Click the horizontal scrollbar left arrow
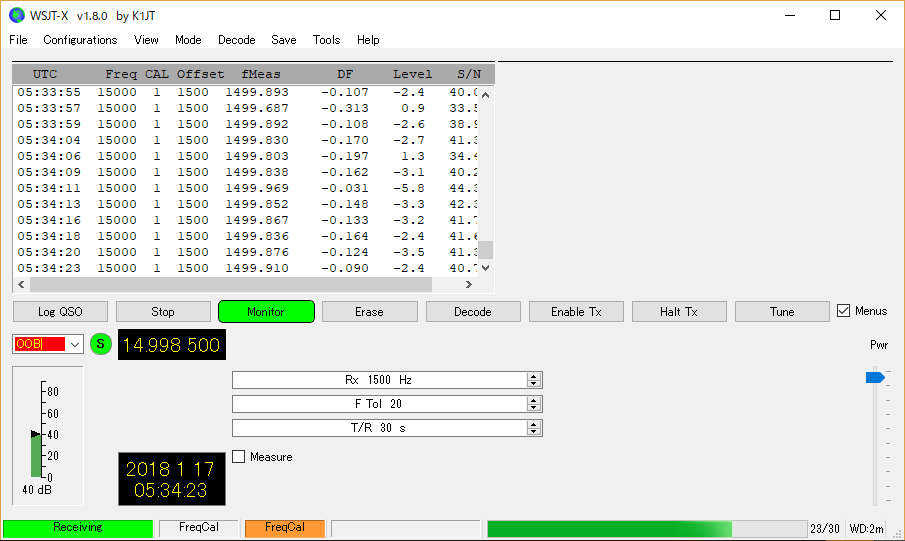 tap(21, 284)
